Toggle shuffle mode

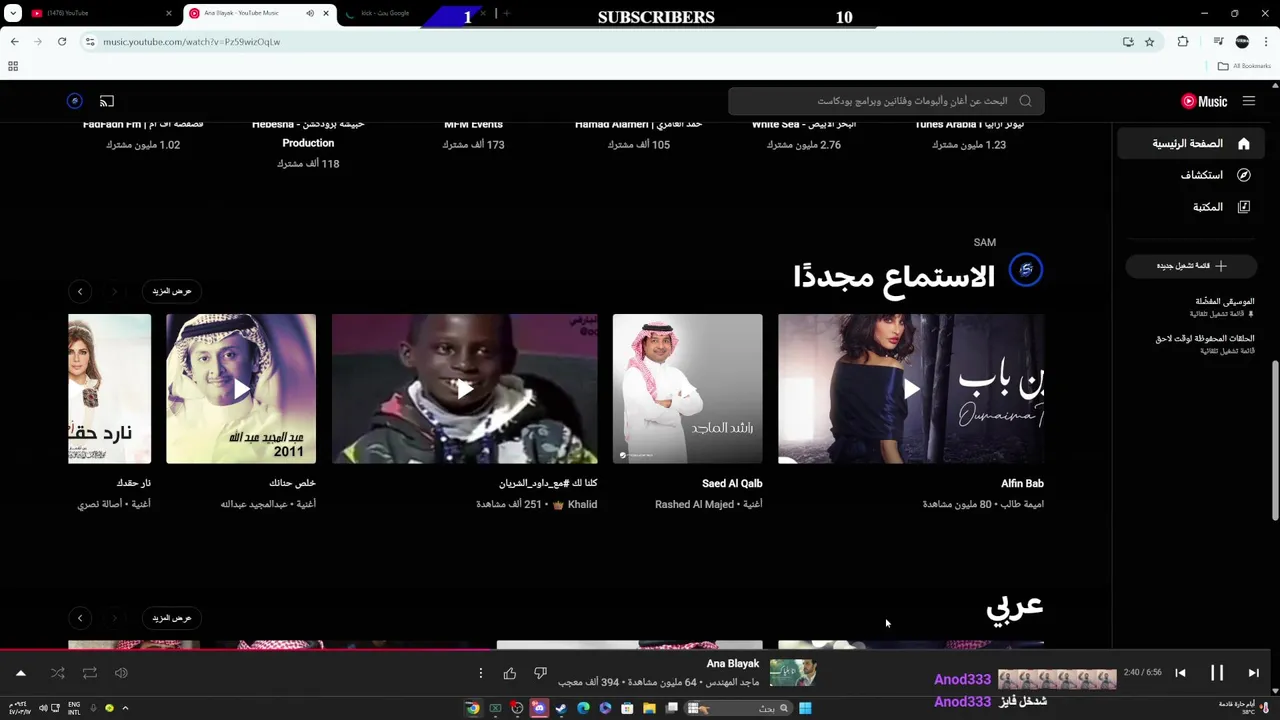point(58,674)
